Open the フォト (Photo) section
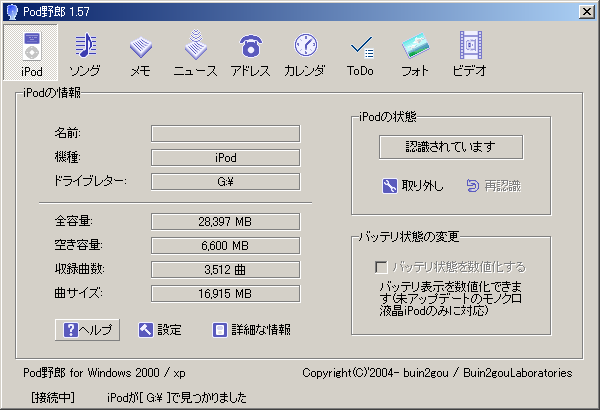The width and height of the screenshot is (600, 410). [415, 54]
